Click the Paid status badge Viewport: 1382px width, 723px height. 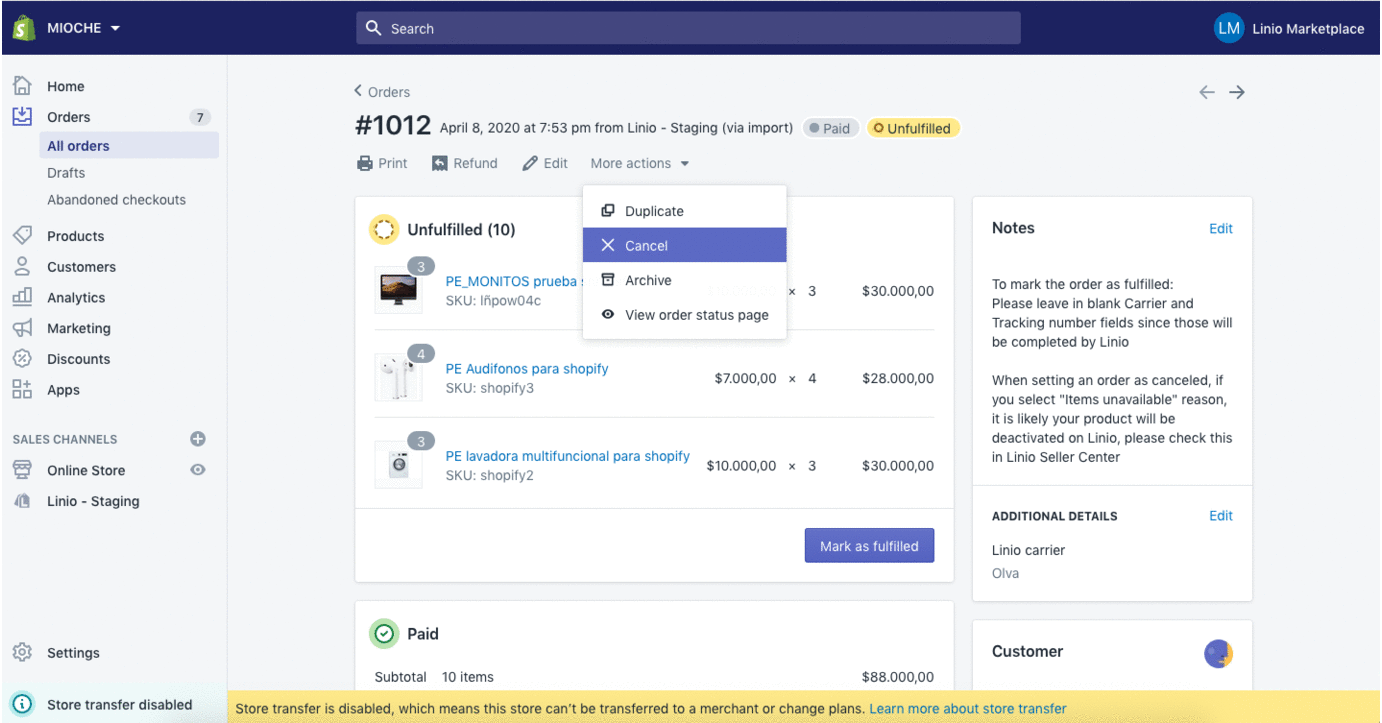coord(830,128)
